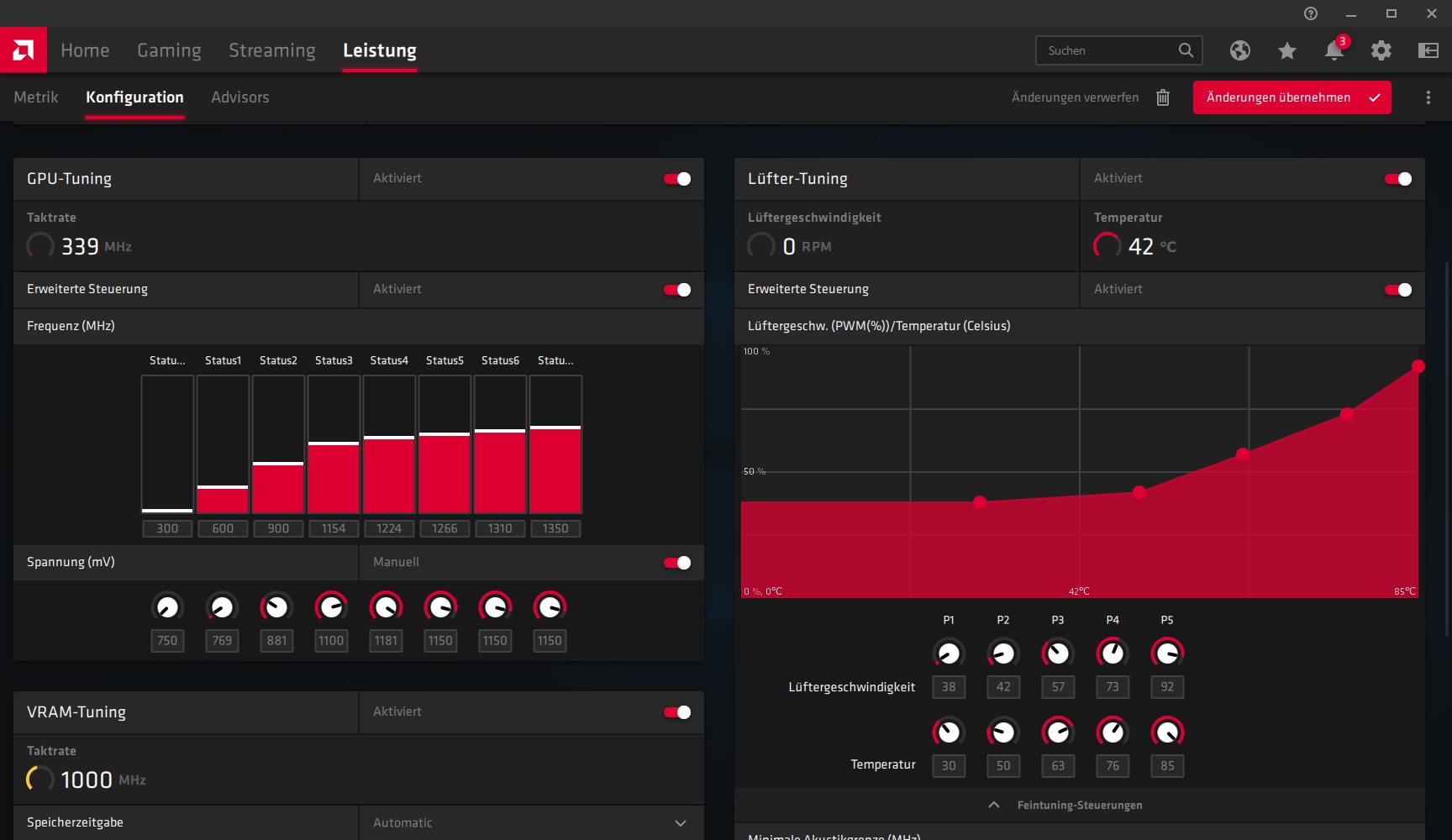
Task: Switch to the Metrik subtab
Action: [36, 97]
